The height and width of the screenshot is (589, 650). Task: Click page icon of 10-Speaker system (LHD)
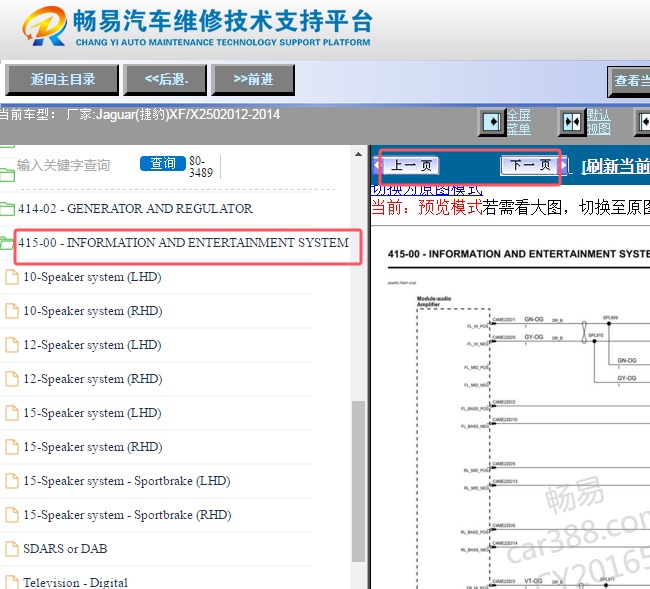click(12, 277)
